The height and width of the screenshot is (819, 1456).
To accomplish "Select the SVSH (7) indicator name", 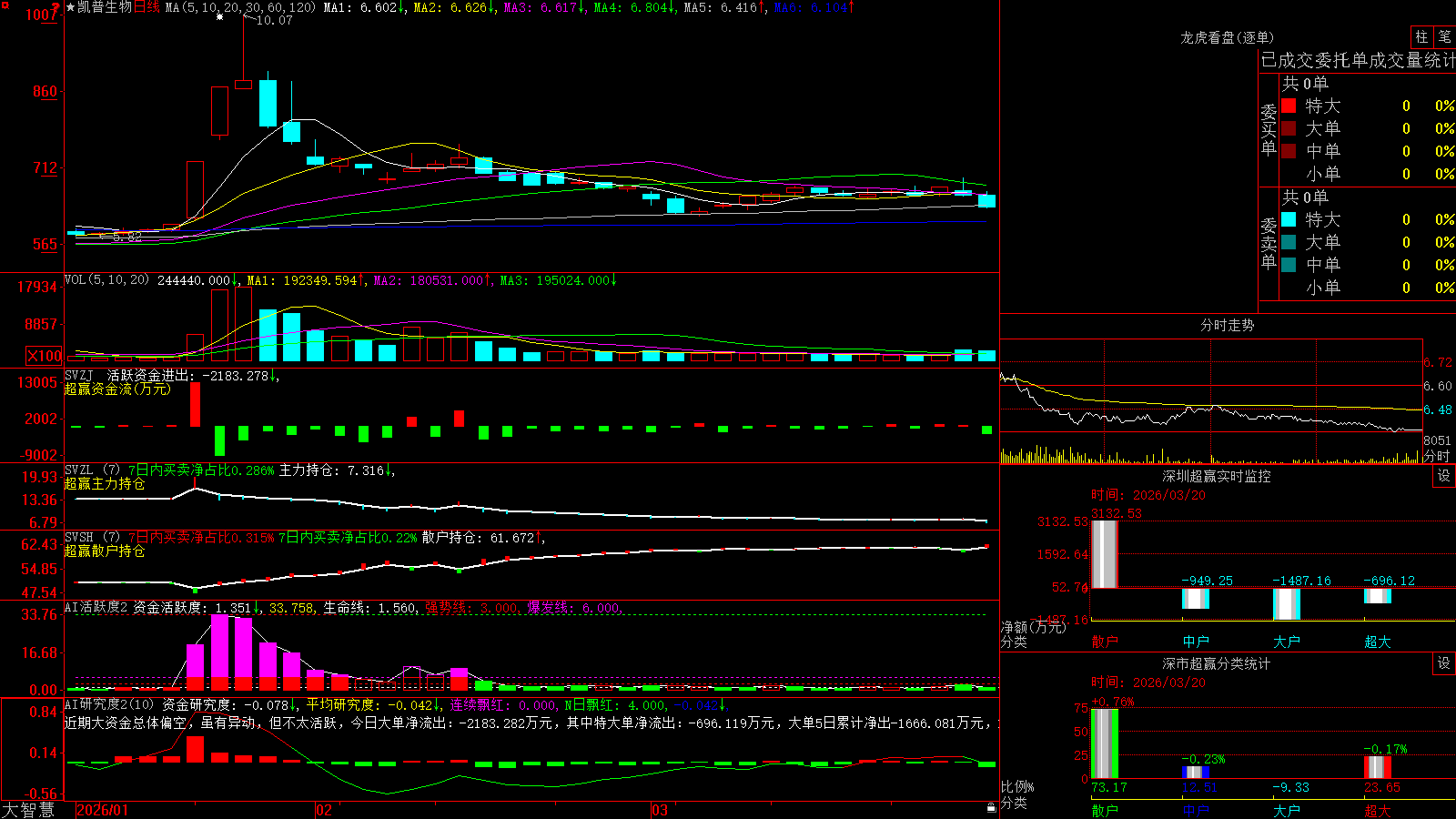I will point(92,537).
